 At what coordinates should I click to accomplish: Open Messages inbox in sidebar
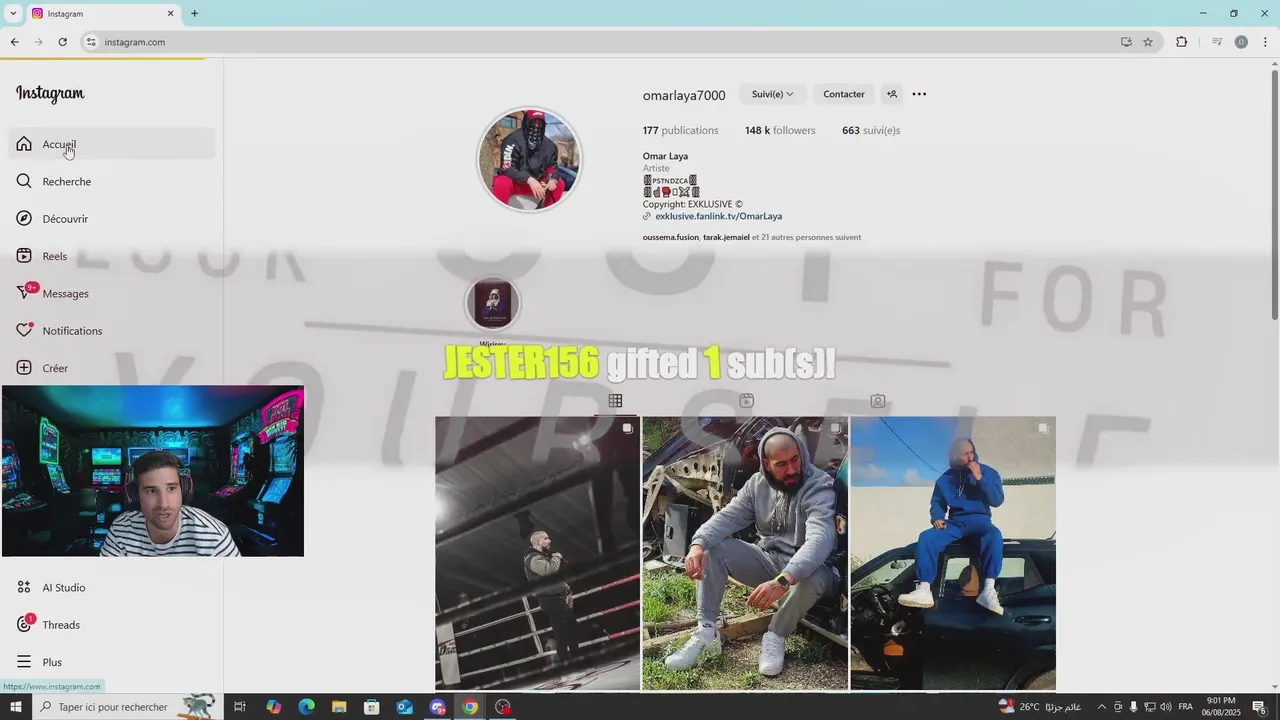click(112, 293)
